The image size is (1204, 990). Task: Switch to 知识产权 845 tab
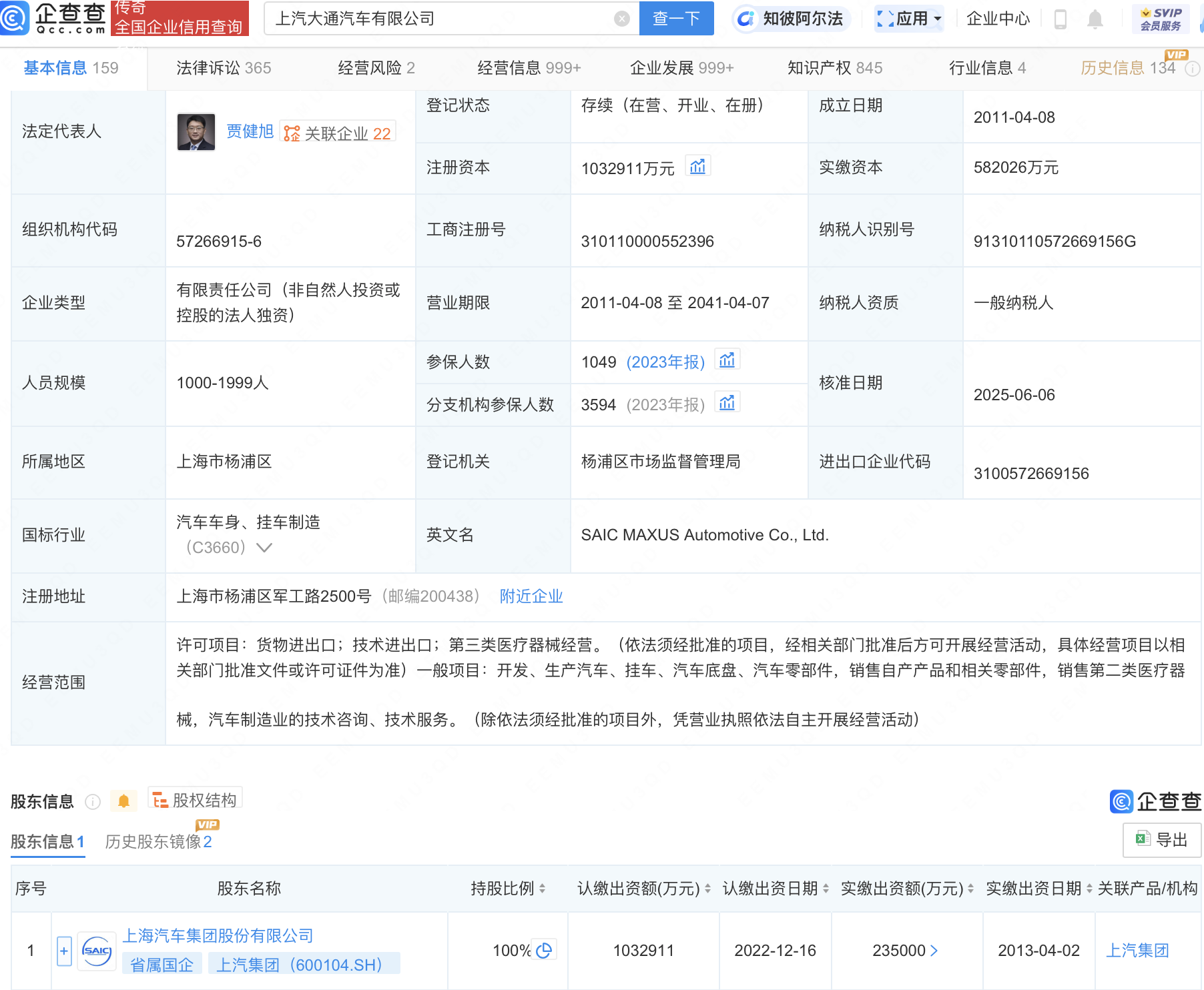coord(835,68)
